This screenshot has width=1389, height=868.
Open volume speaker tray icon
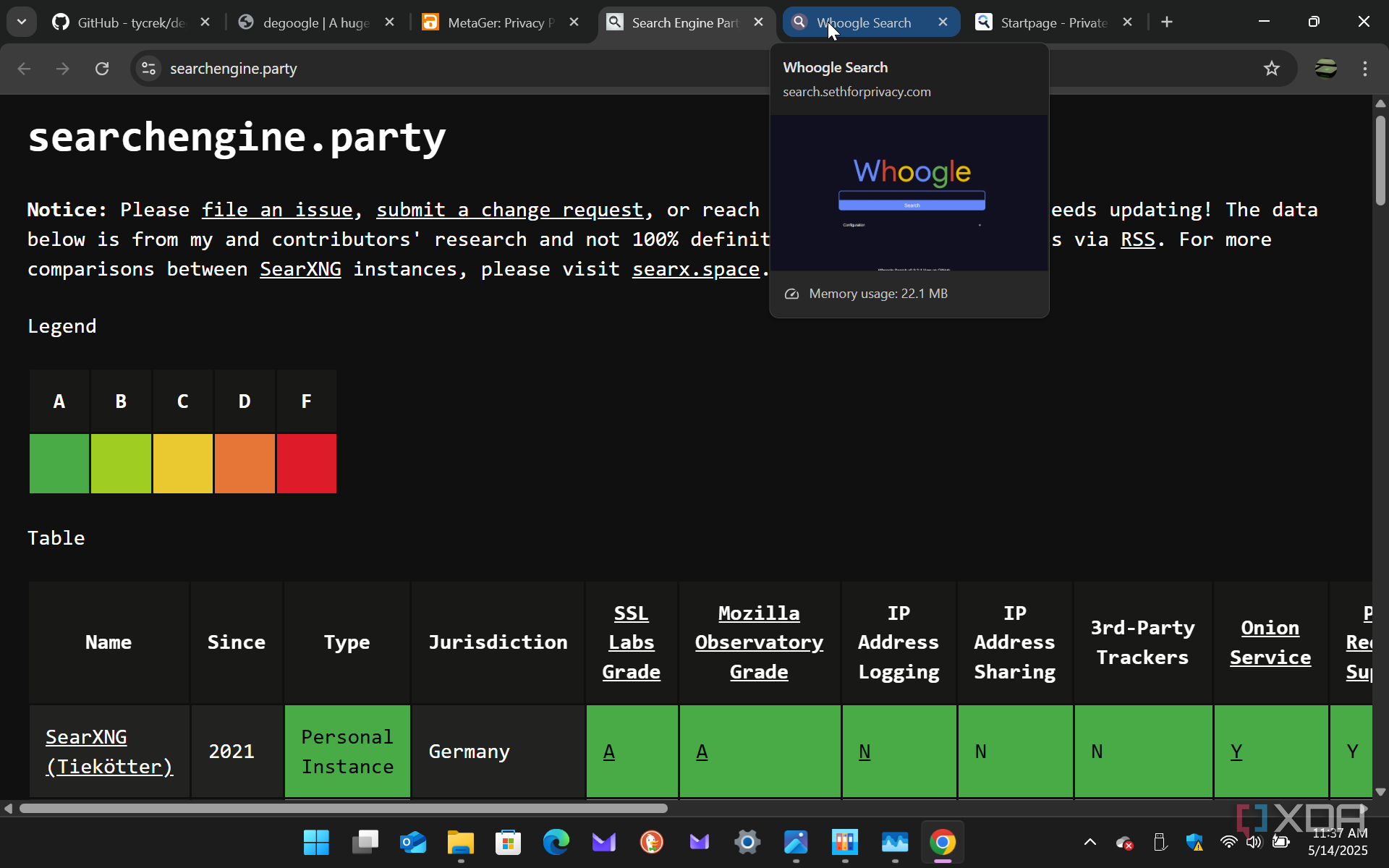[1254, 842]
